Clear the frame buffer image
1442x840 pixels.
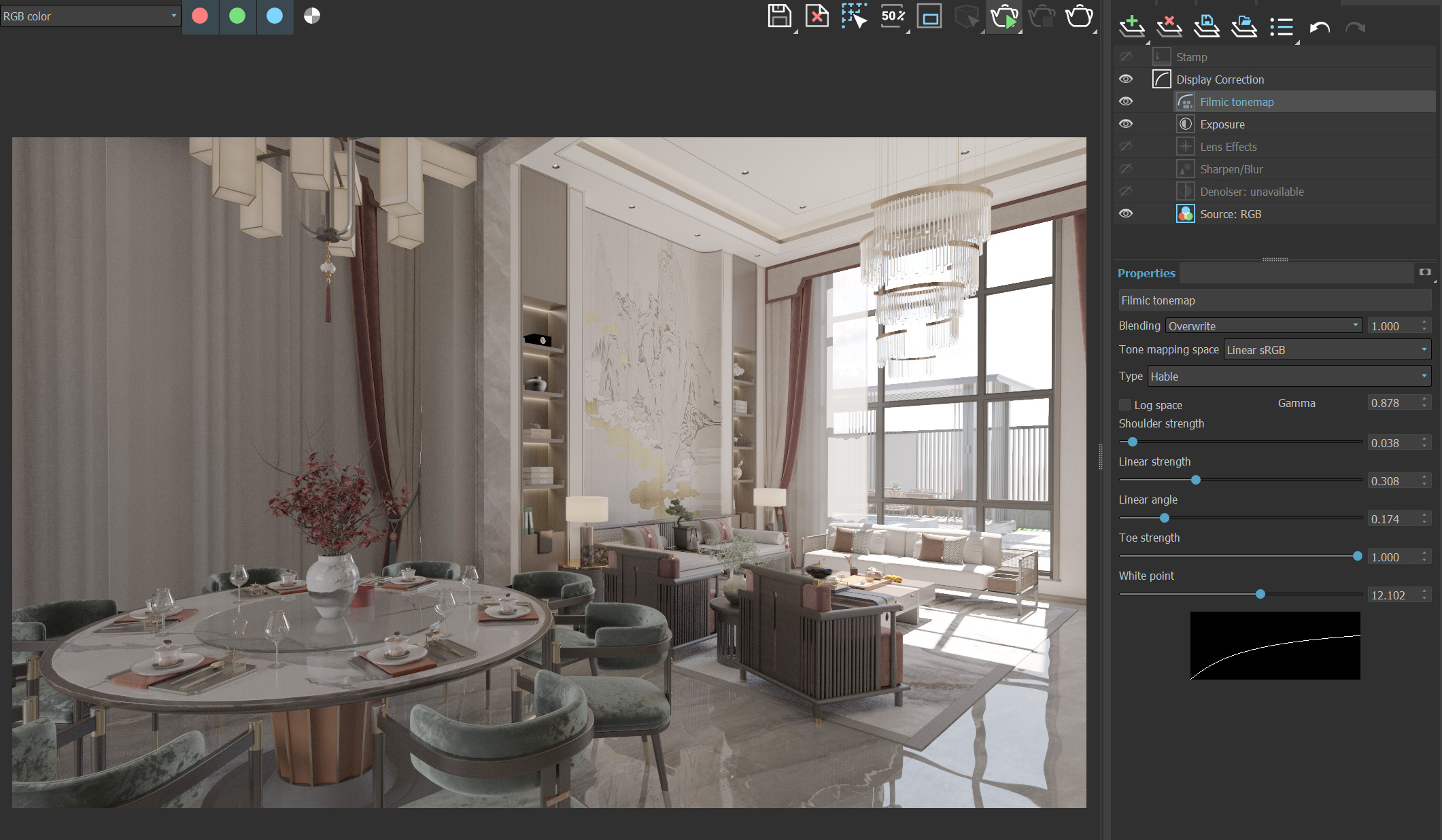coord(817,16)
